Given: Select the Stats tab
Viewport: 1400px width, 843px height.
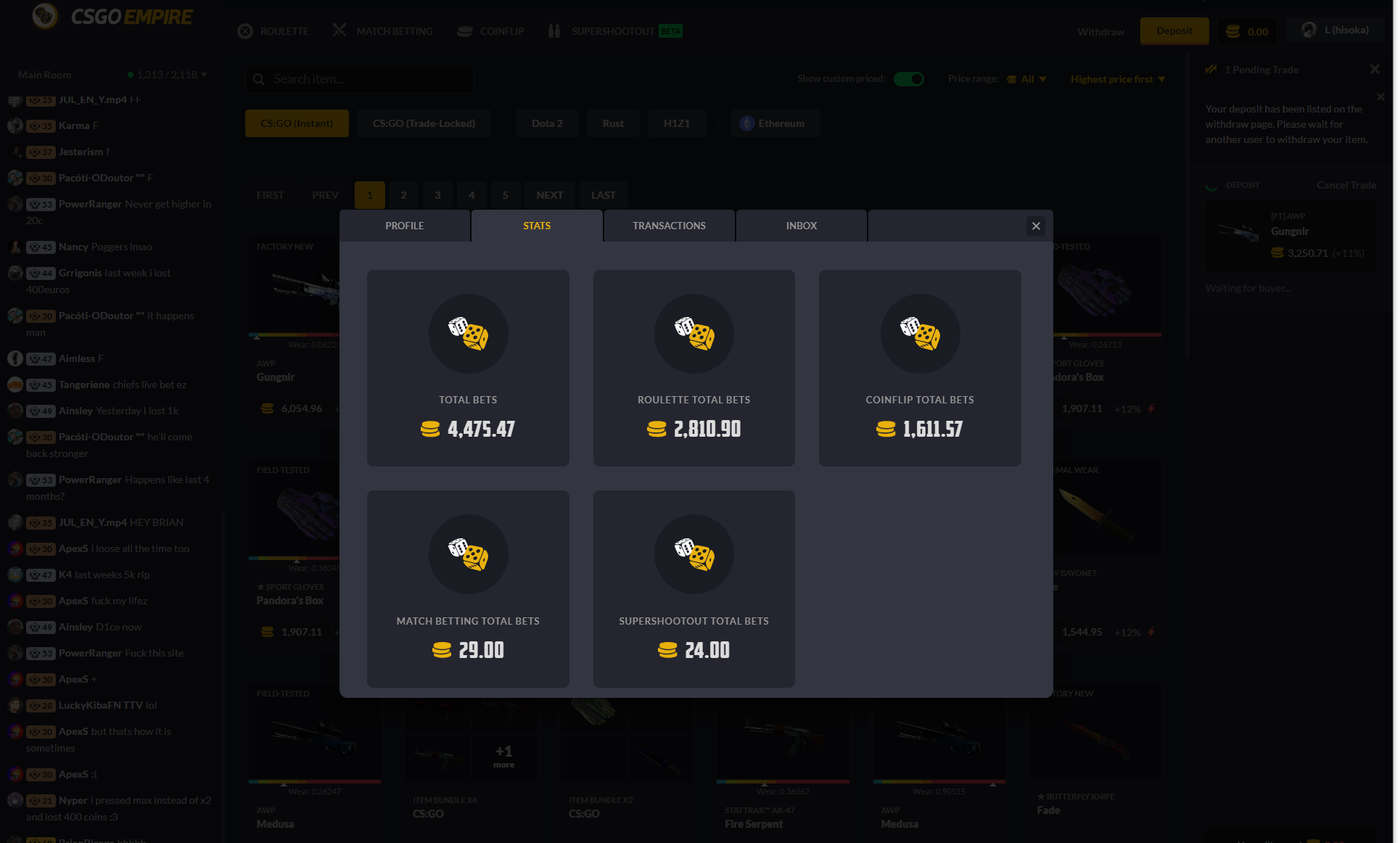Looking at the screenshot, I should click(x=537, y=226).
